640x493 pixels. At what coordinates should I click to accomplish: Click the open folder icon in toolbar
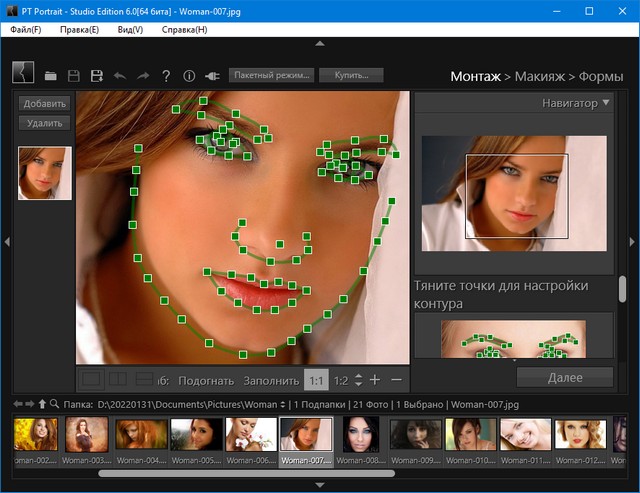click(x=50, y=76)
